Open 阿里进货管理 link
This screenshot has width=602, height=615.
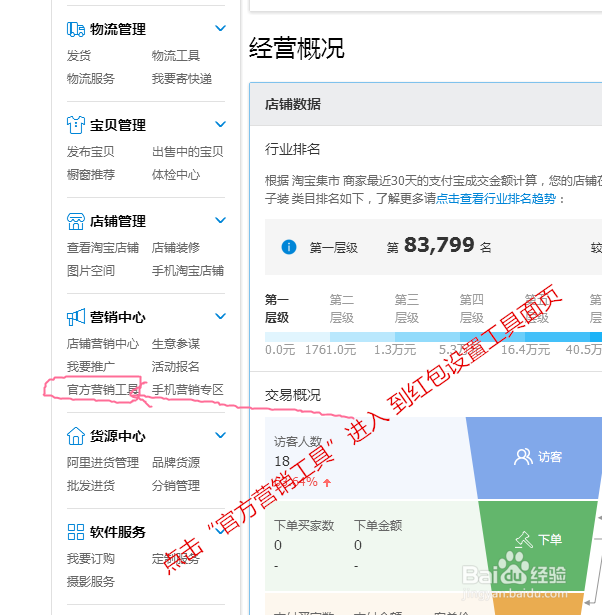tap(103, 462)
